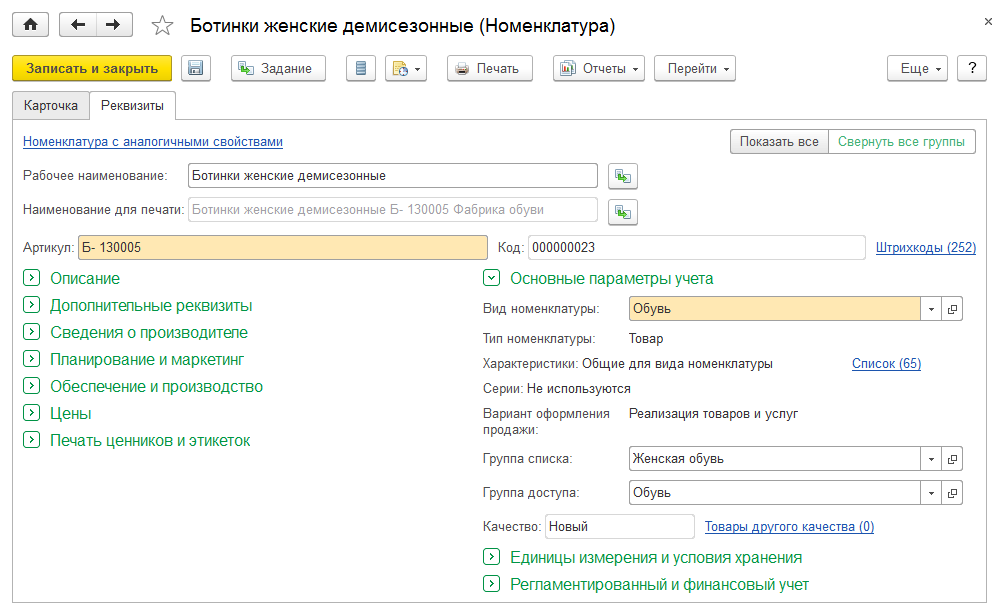The width and height of the screenshot is (1006, 615).
Task: Expand the Цены group
Action: pyautogui.click(x=31, y=414)
